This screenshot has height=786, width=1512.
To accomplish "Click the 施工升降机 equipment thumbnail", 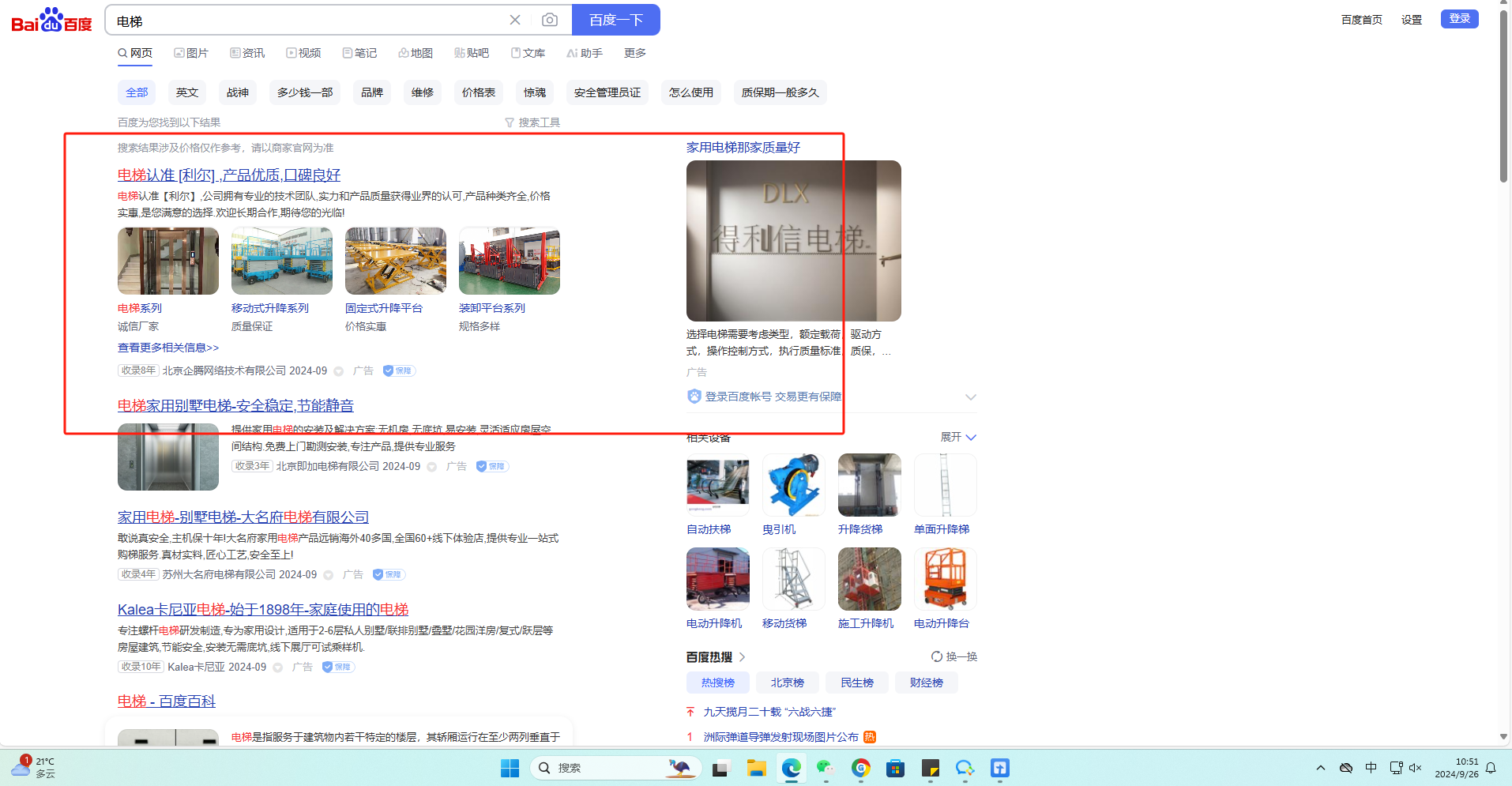I will pyautogui.click(x=870, y=579).
